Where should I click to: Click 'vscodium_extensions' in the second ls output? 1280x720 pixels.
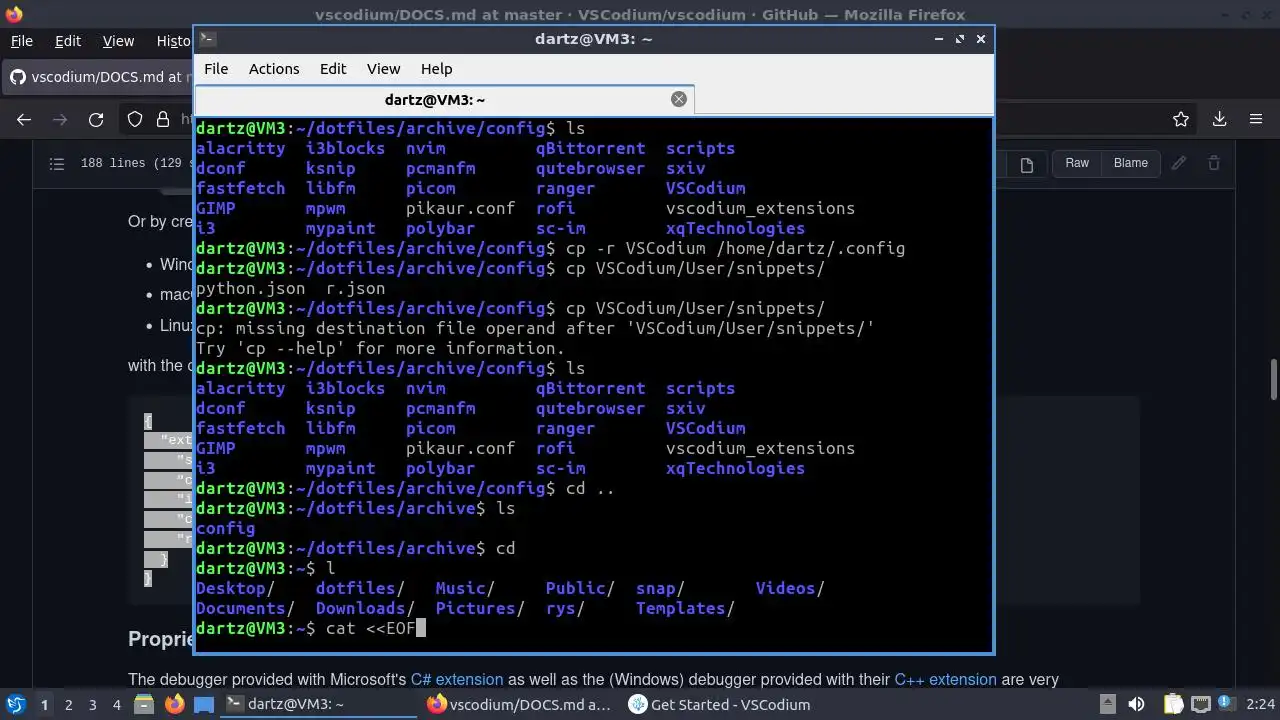click(x=760, y=448)
